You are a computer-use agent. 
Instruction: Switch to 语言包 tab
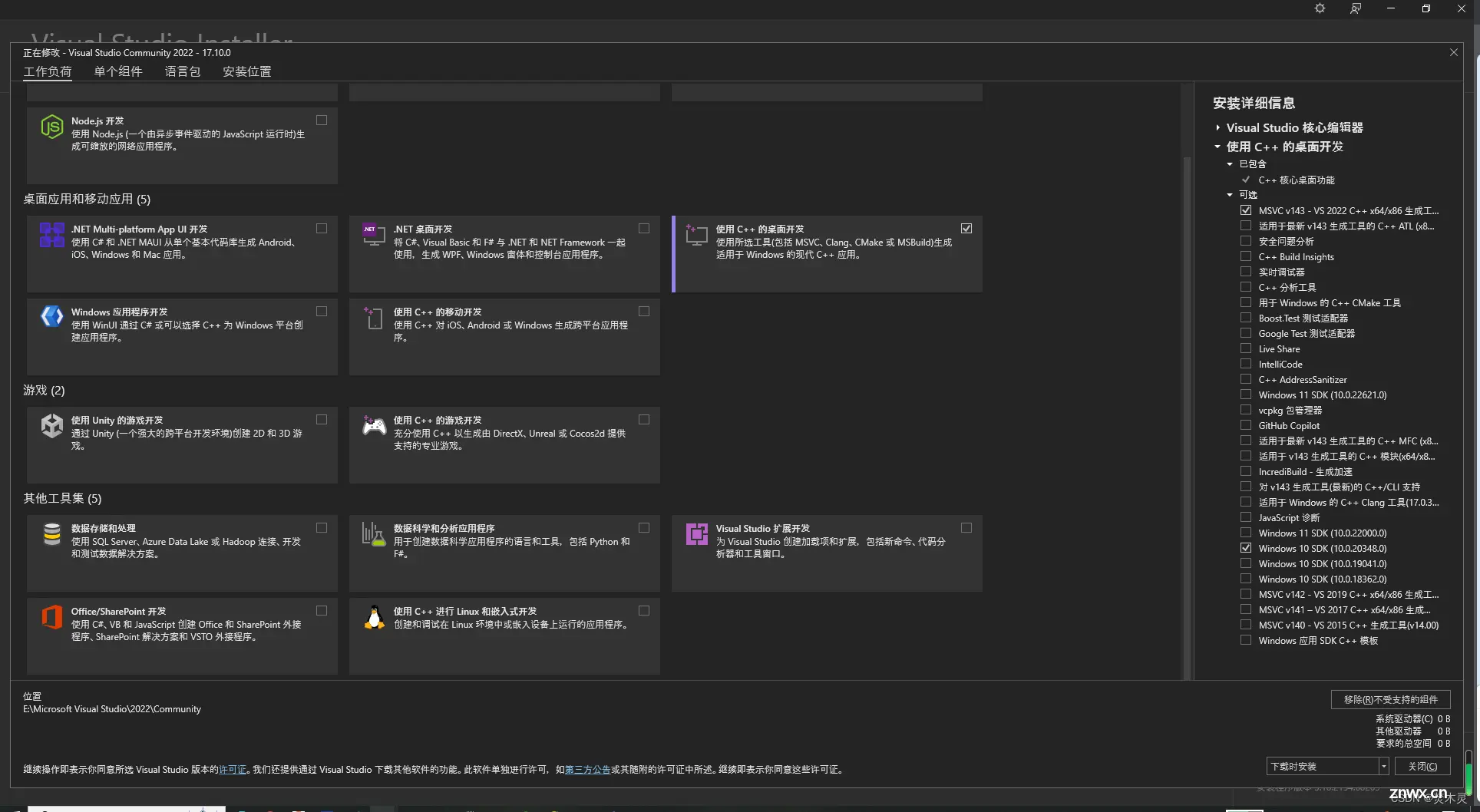183,71
